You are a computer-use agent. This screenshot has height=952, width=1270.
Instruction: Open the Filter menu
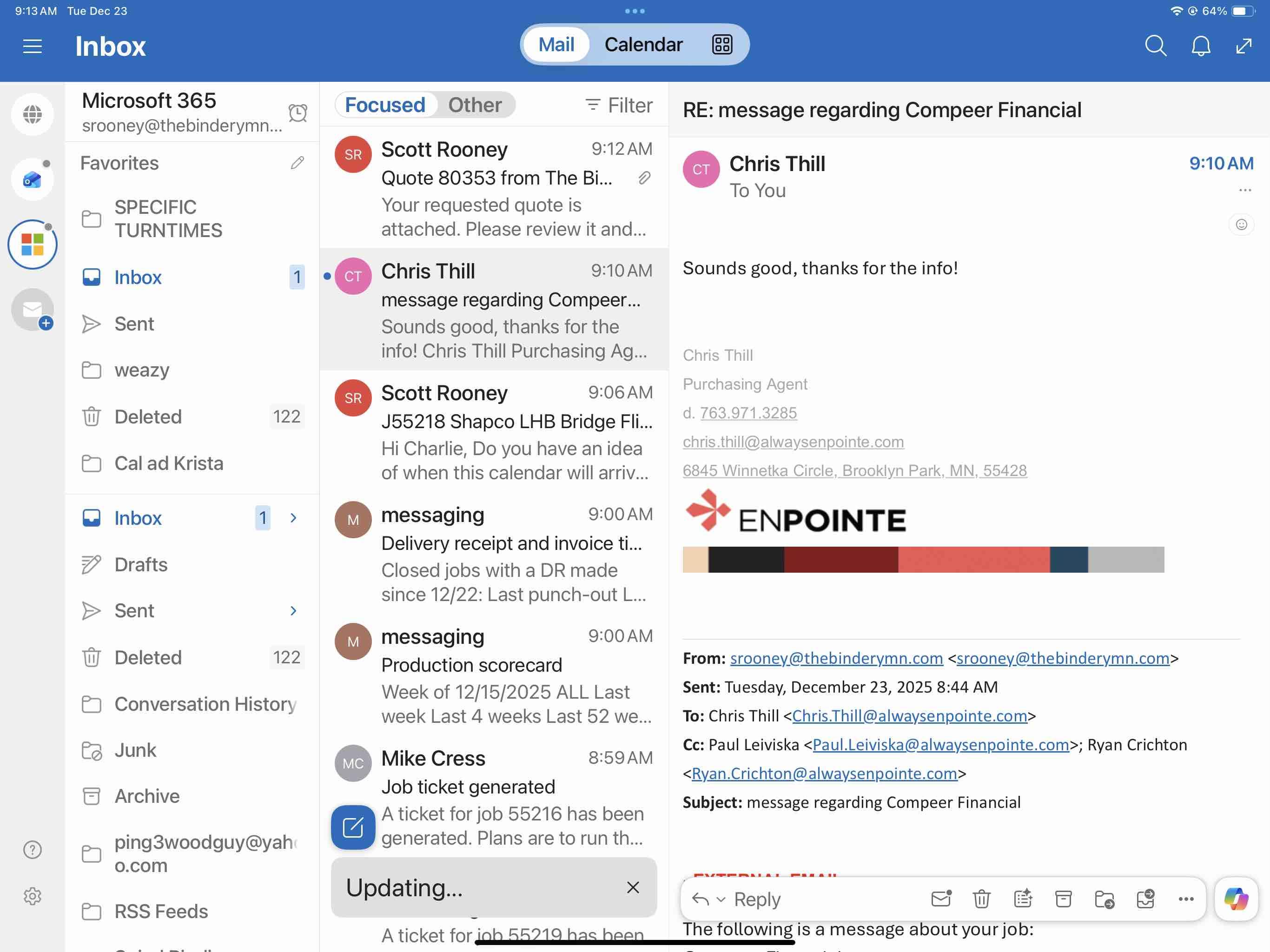pyautogui.click(x=619, y=105)
